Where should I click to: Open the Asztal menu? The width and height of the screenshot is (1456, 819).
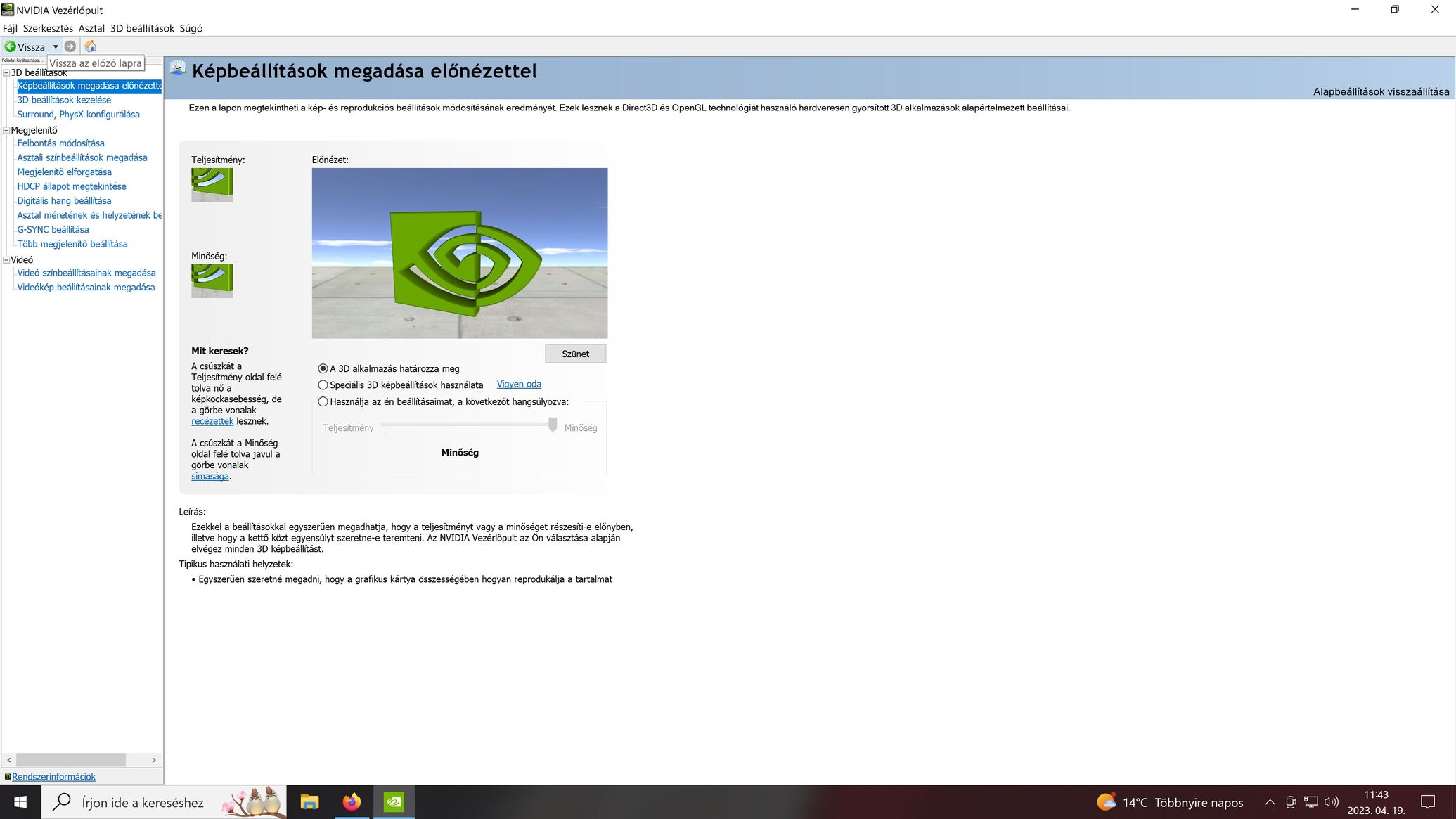(91, 28)
